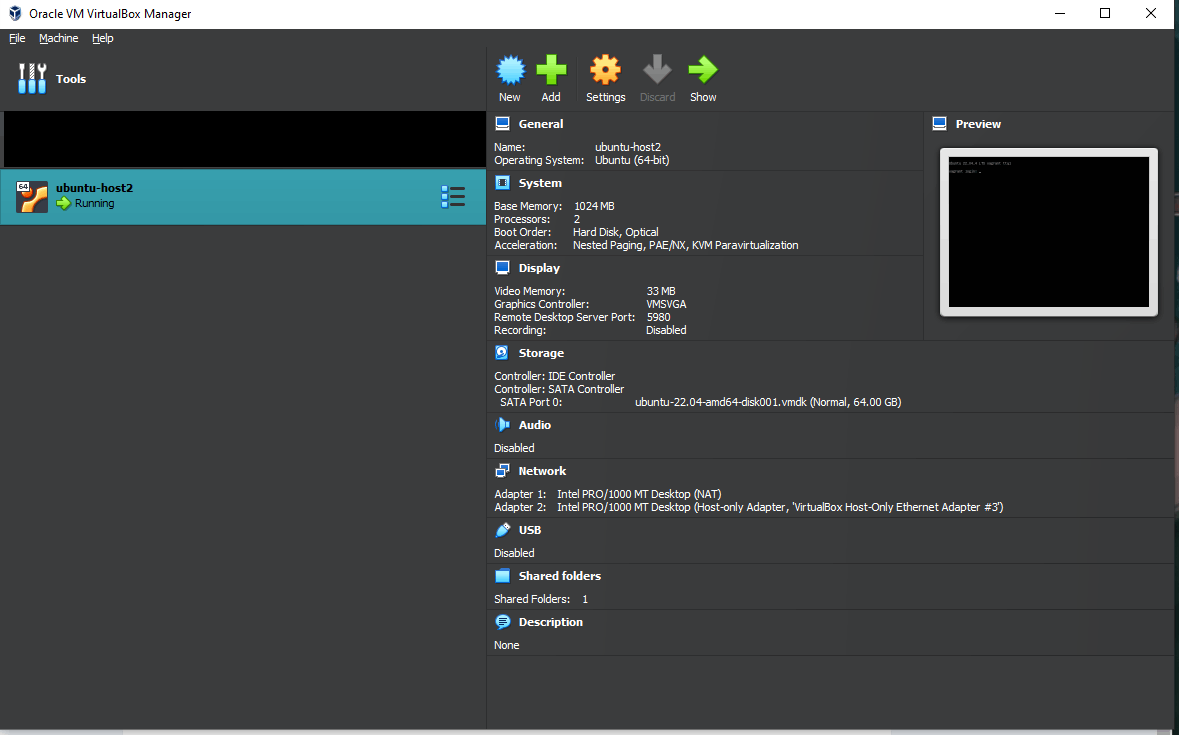The width and height of the screenshot is (1179, 735).
Task: Click the New machine starburst icon
Action: pyautogui.click(x=511, y=70)
